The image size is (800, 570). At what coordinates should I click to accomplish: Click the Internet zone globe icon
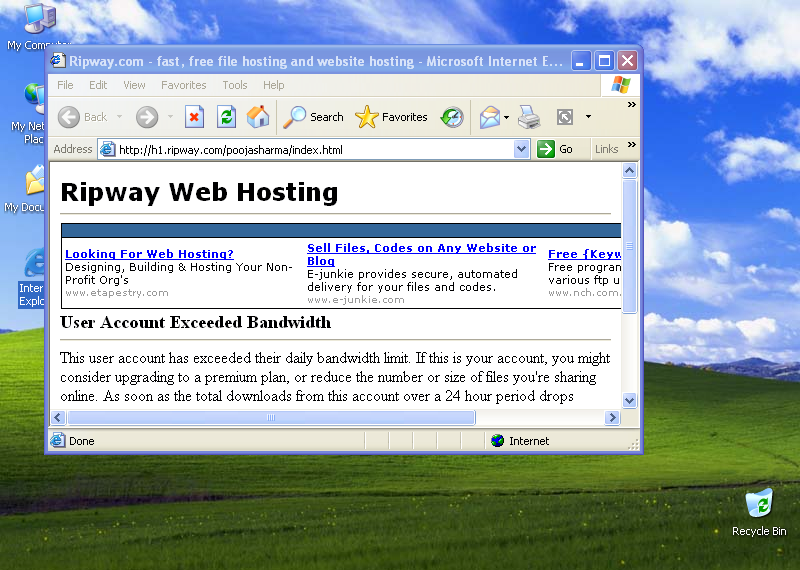click(x=497, y=440)
